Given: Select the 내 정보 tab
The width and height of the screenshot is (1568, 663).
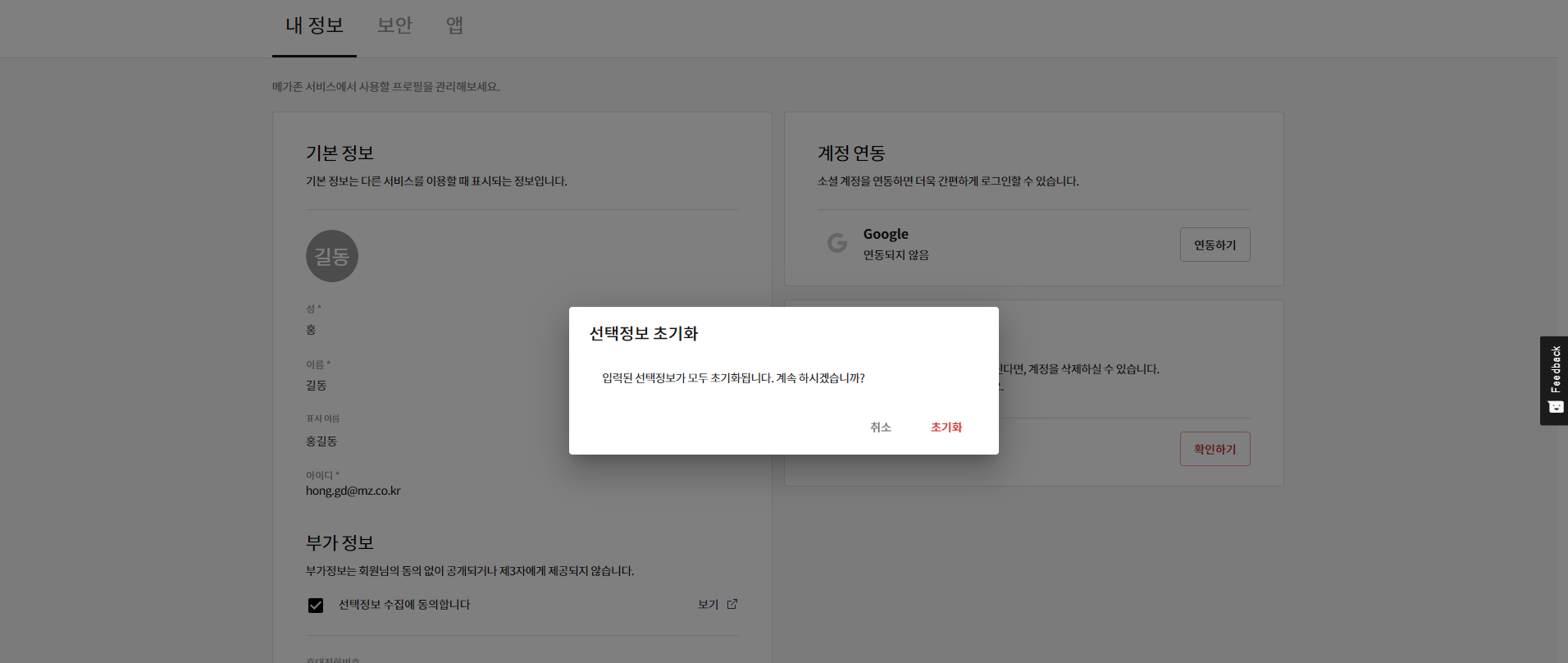Looking at the screenshot, I should click(314, 26).
